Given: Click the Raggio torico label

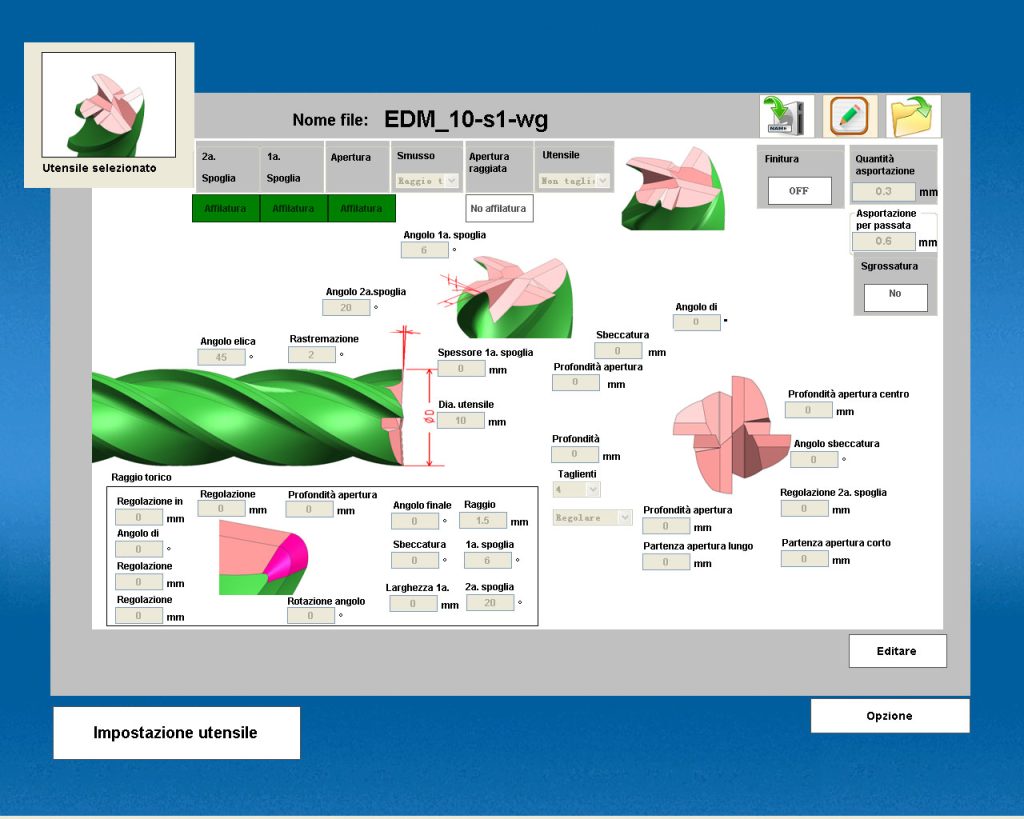Looking at the screenshot, I should (141, 477).
